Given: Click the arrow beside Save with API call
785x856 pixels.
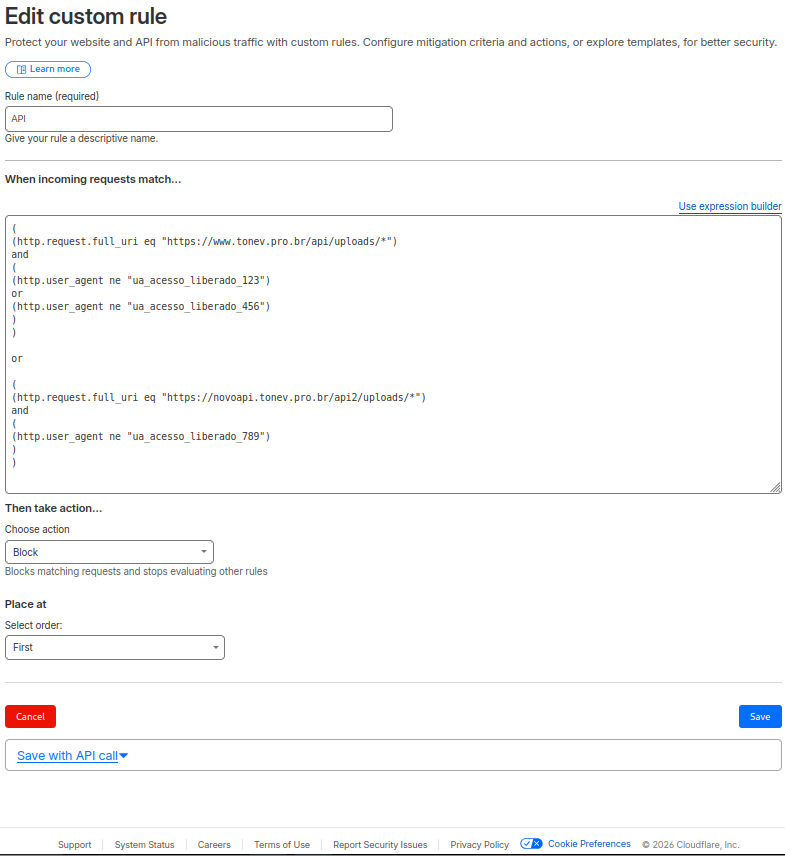Looking at the screenshot, I should 124,756.
